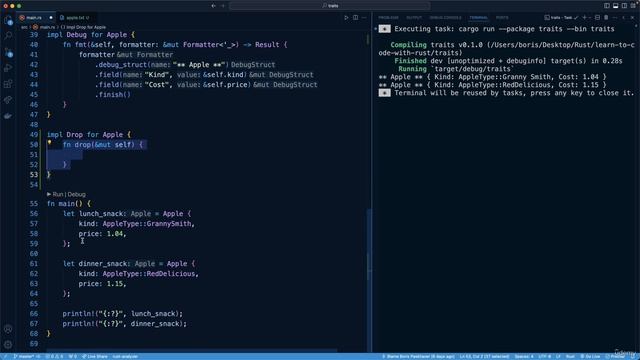Open the Explorer view in activity bar
Image resolution: width=640 pixels, height=360 pixels.
coord(8,21)
